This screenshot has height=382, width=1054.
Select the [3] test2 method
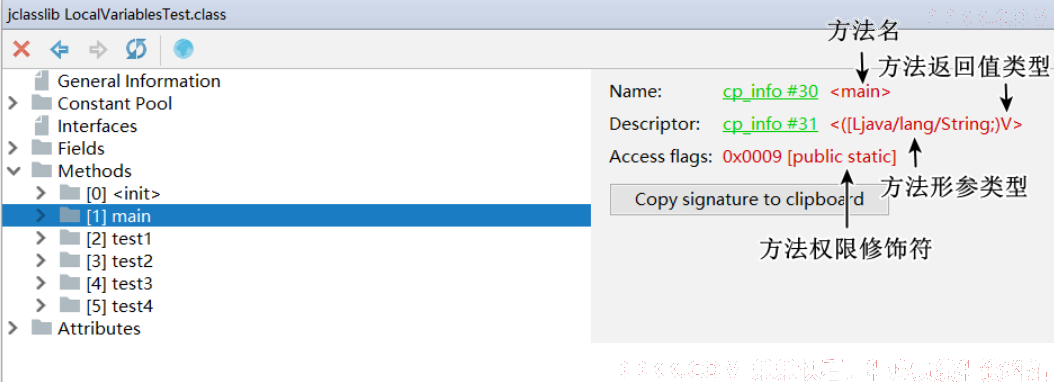click(120, 261)
